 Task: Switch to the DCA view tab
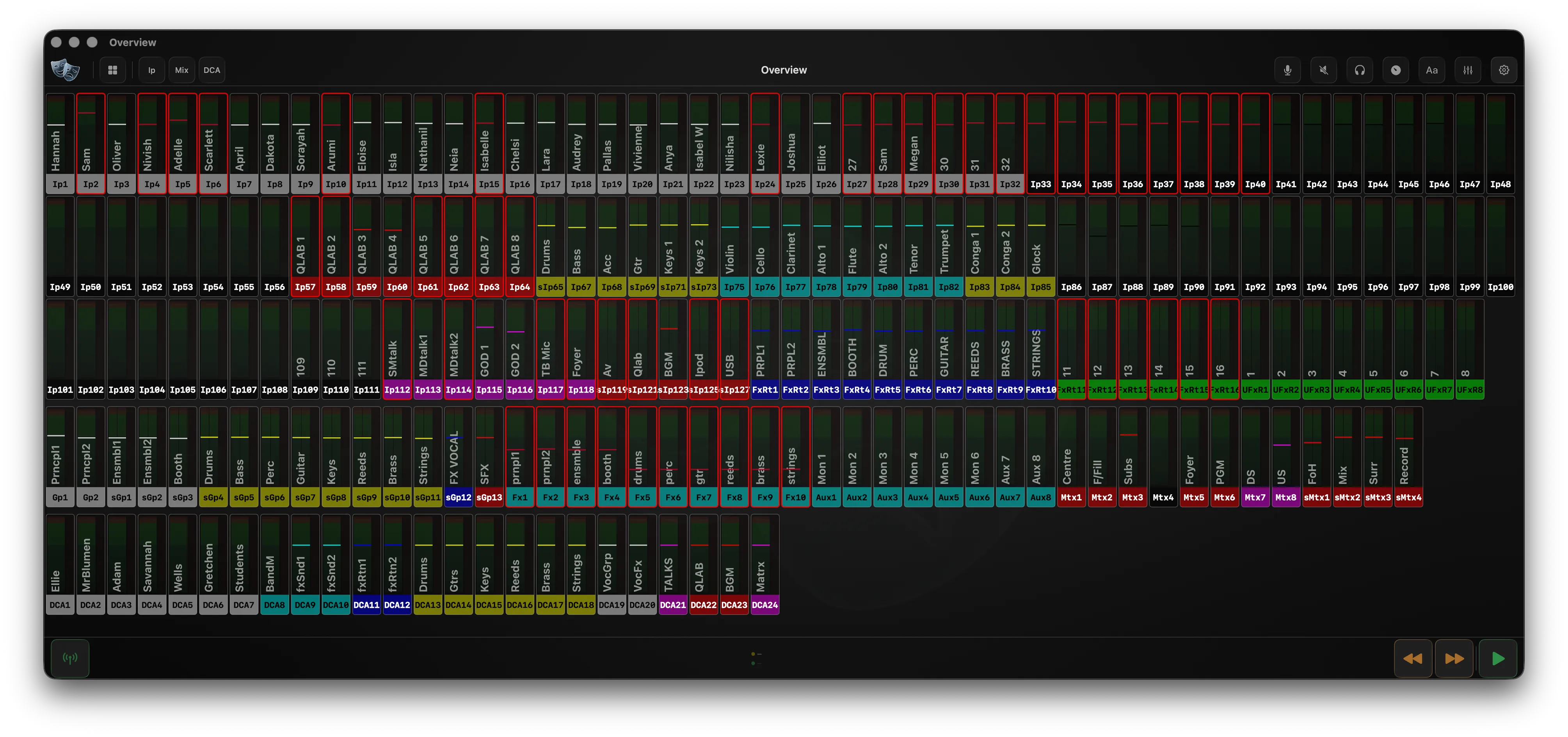tap(212, 70)
